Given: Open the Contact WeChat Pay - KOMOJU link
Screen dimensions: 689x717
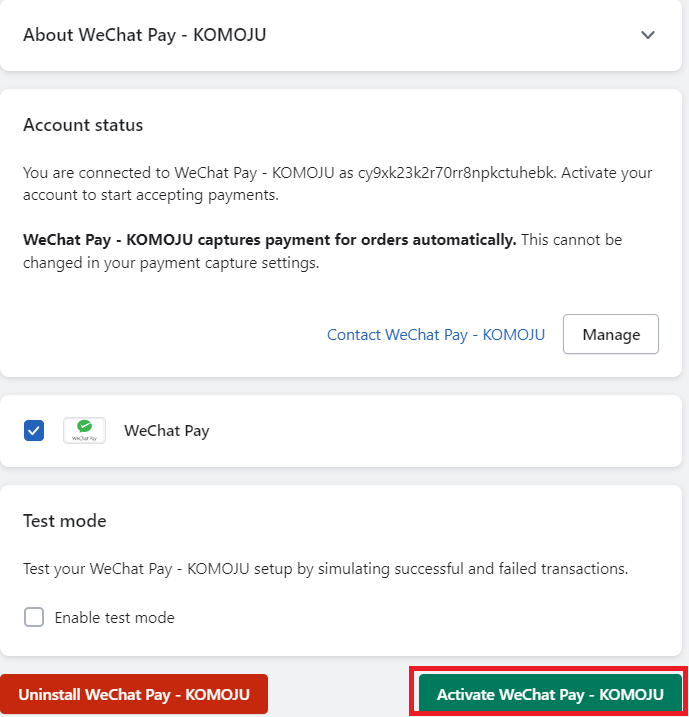Looking at the screenshot, I should (x=436, y=334).
